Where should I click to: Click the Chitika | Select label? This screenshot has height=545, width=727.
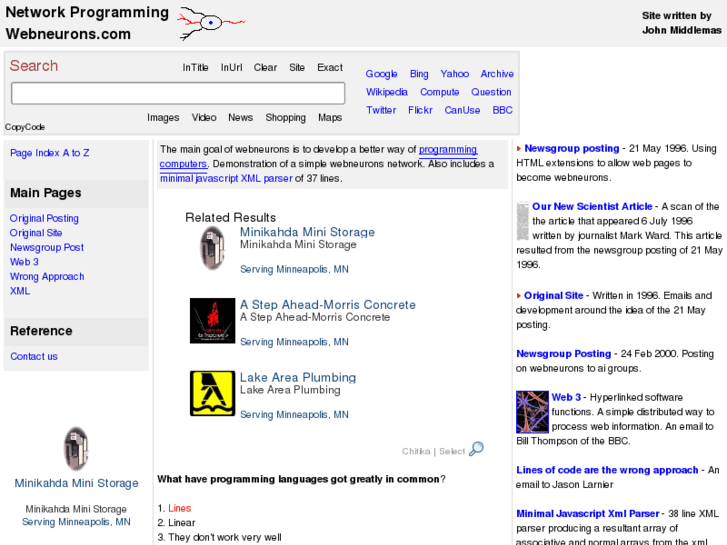point(433,451)
